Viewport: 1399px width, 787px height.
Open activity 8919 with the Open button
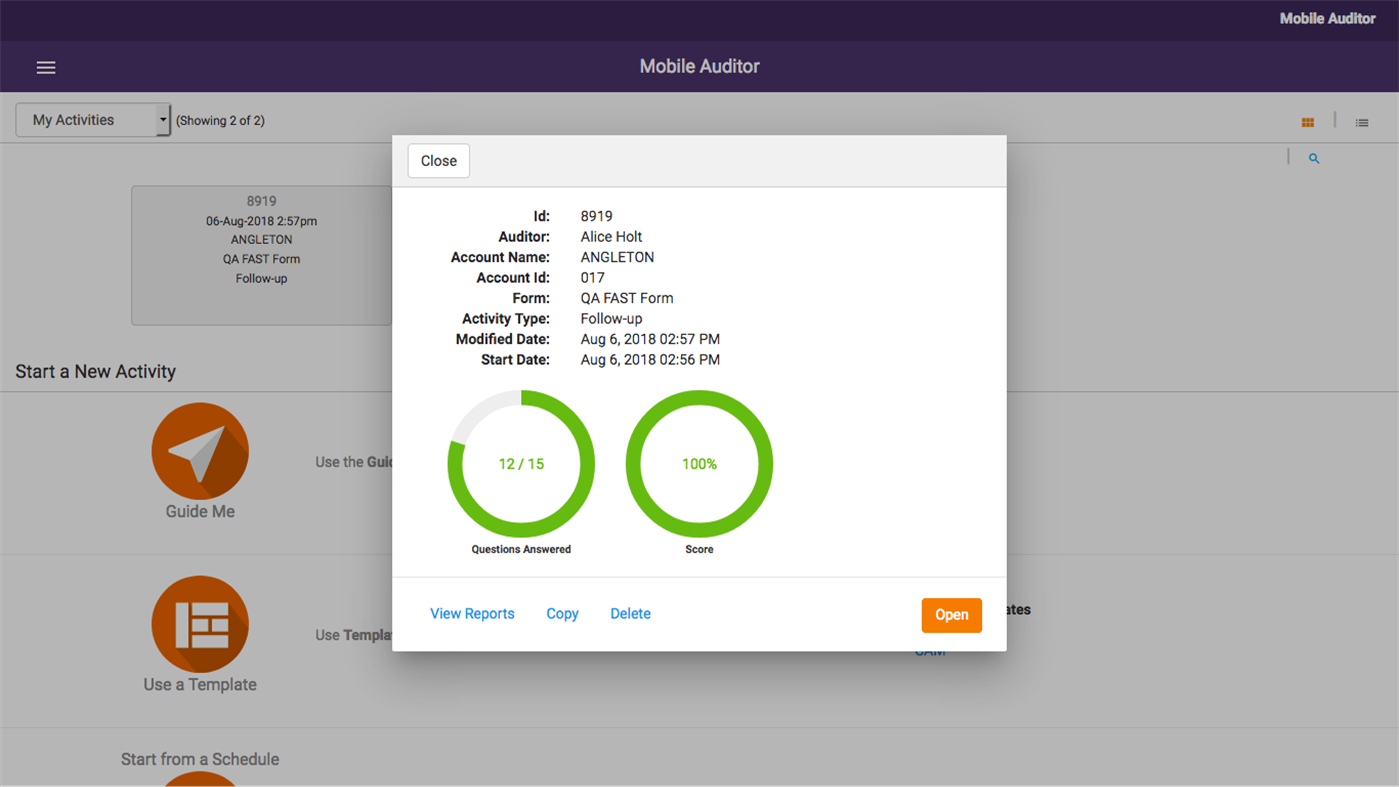(x=951, y=615)
